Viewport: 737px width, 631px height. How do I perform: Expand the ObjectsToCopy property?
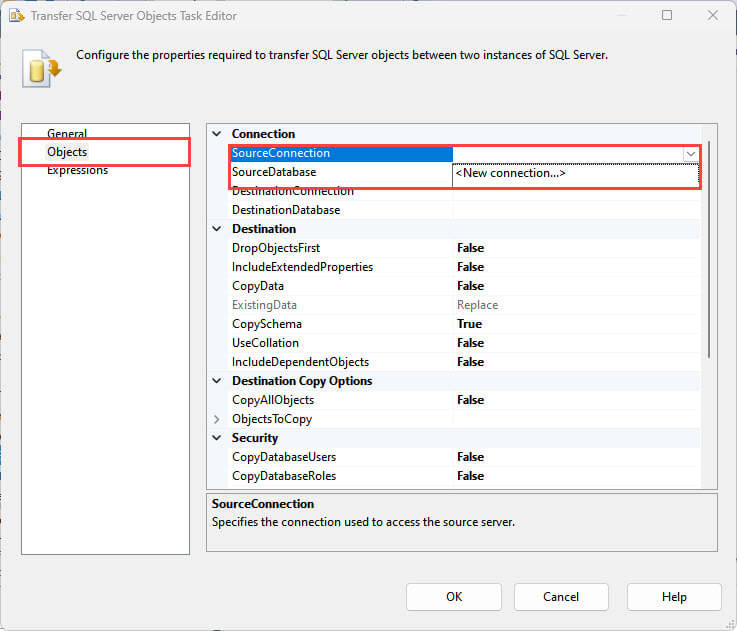tap(217, 419)
